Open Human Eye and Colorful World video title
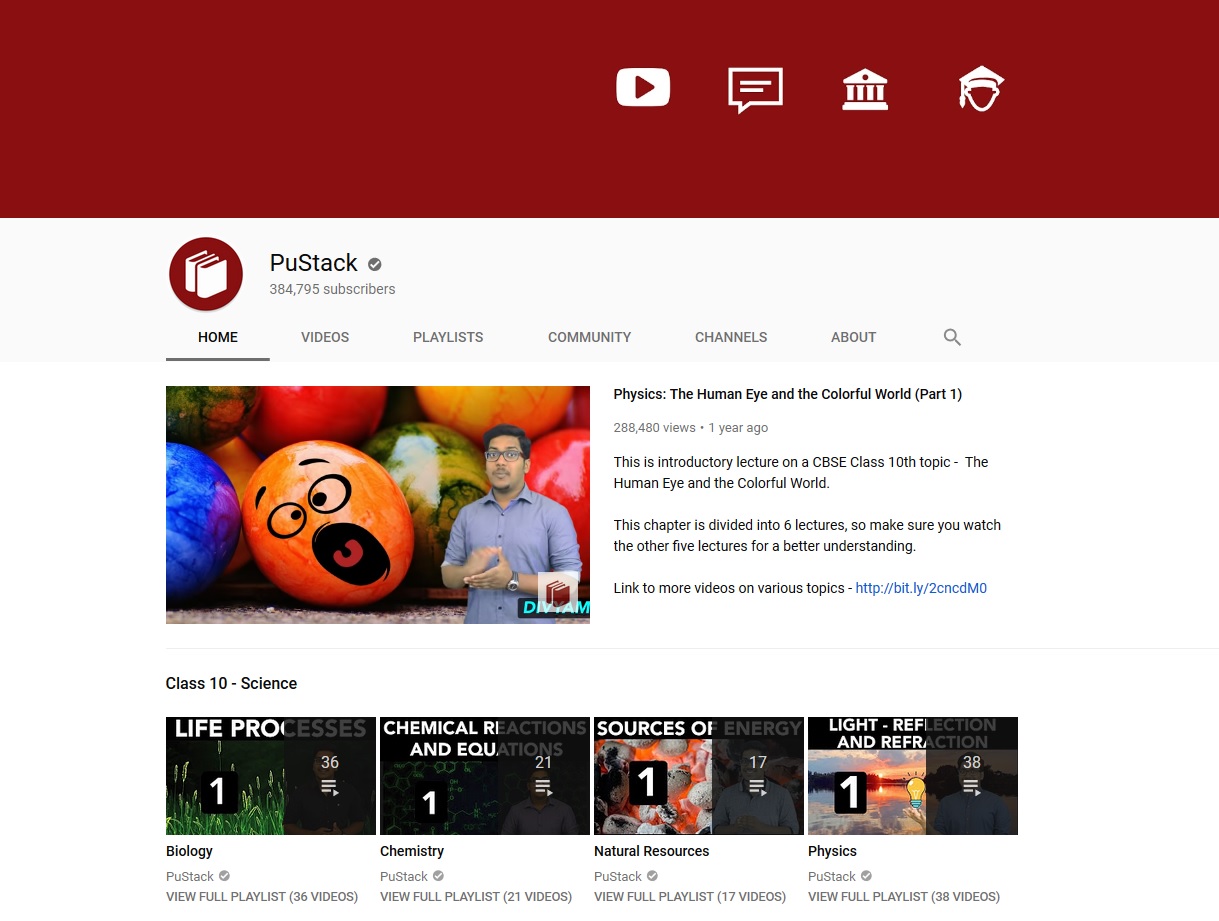Screen dimensions: 1219x921 [x=788, y=394]
